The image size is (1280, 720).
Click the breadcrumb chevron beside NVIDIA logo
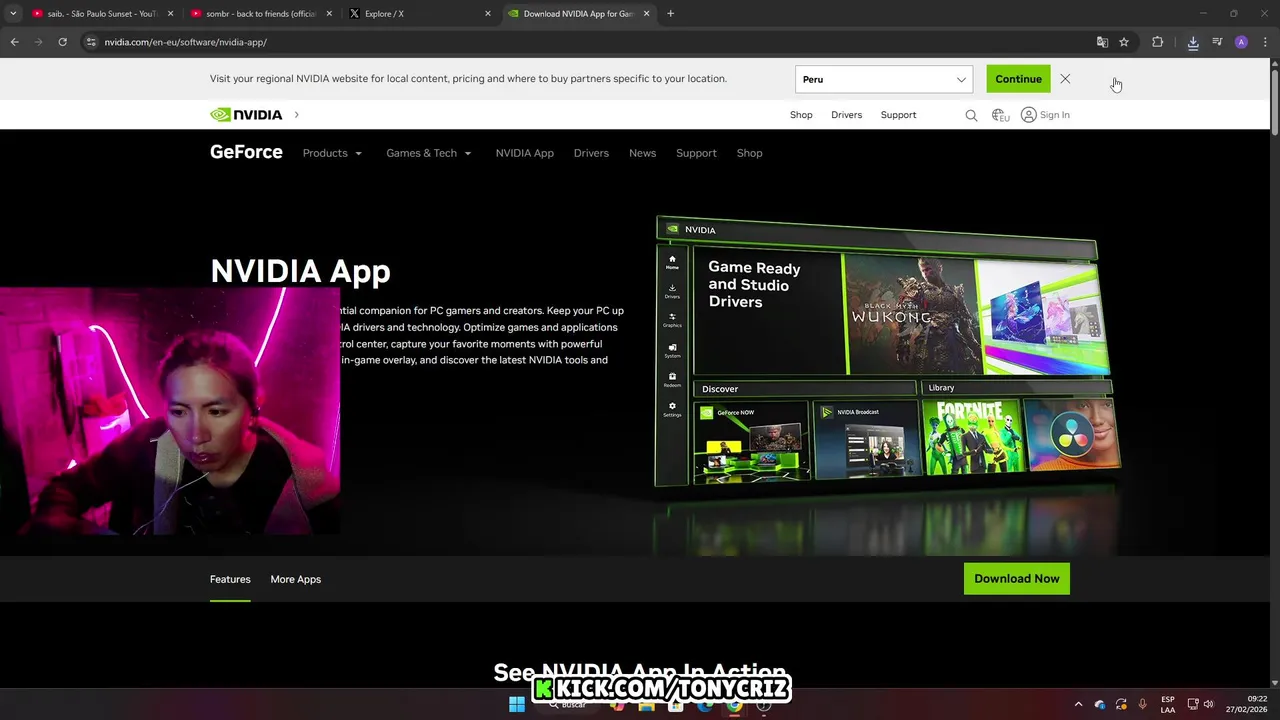[x=296, y=115]
